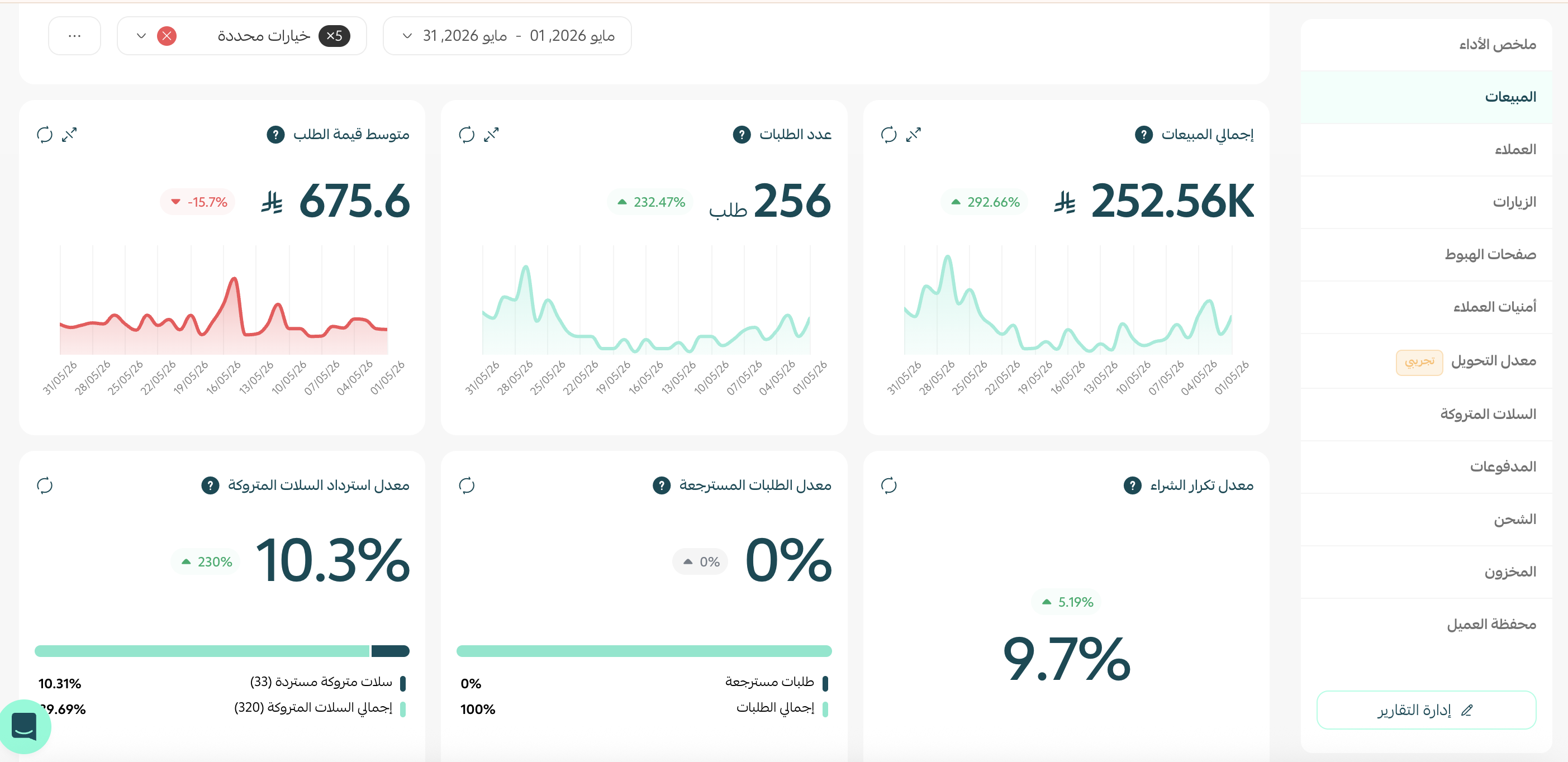
Task: Refresh معدل استرداد السلات المتروكة card
Action: pos(45,485)
